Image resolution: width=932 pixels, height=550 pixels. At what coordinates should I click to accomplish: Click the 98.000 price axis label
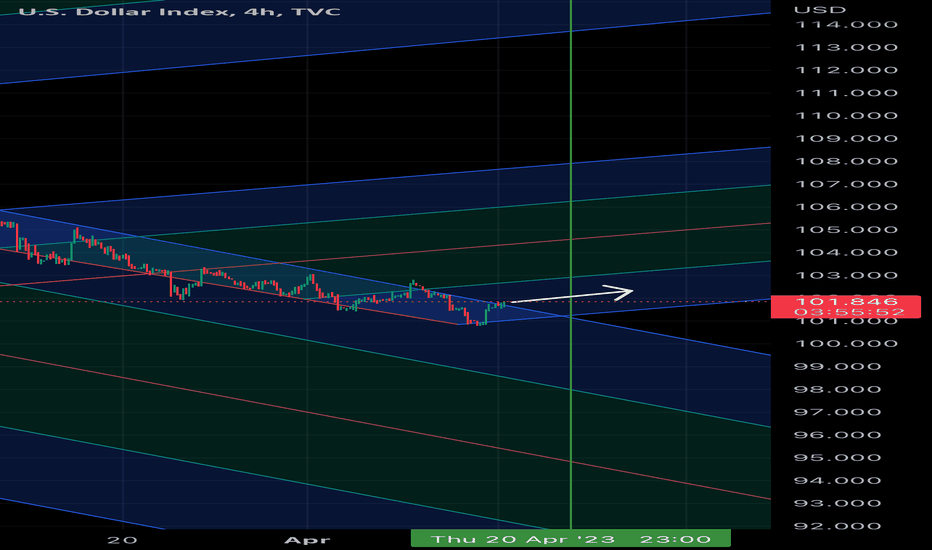pyautogui.click(x=837, y=389)
